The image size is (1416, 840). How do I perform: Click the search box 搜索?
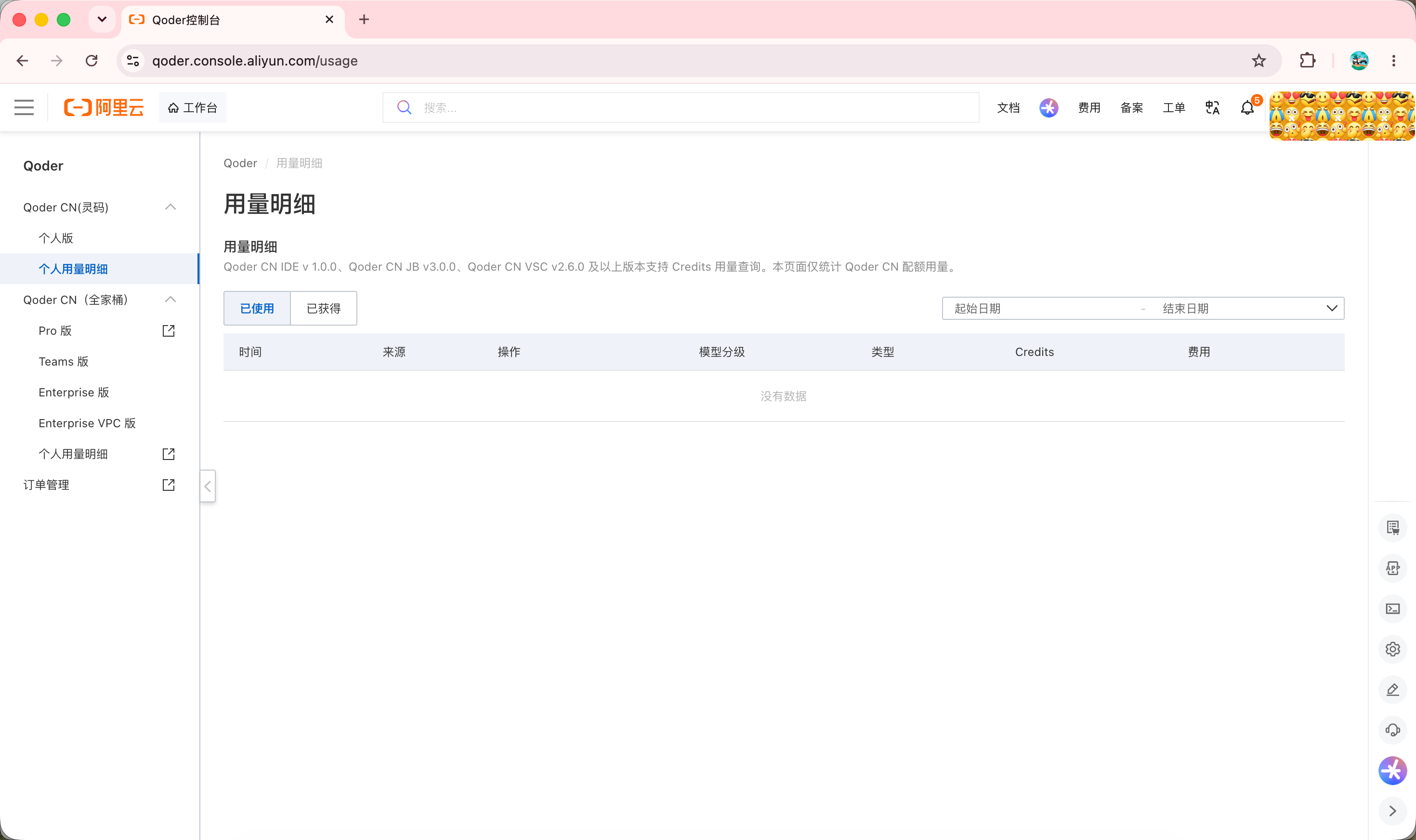pos(680,107)
